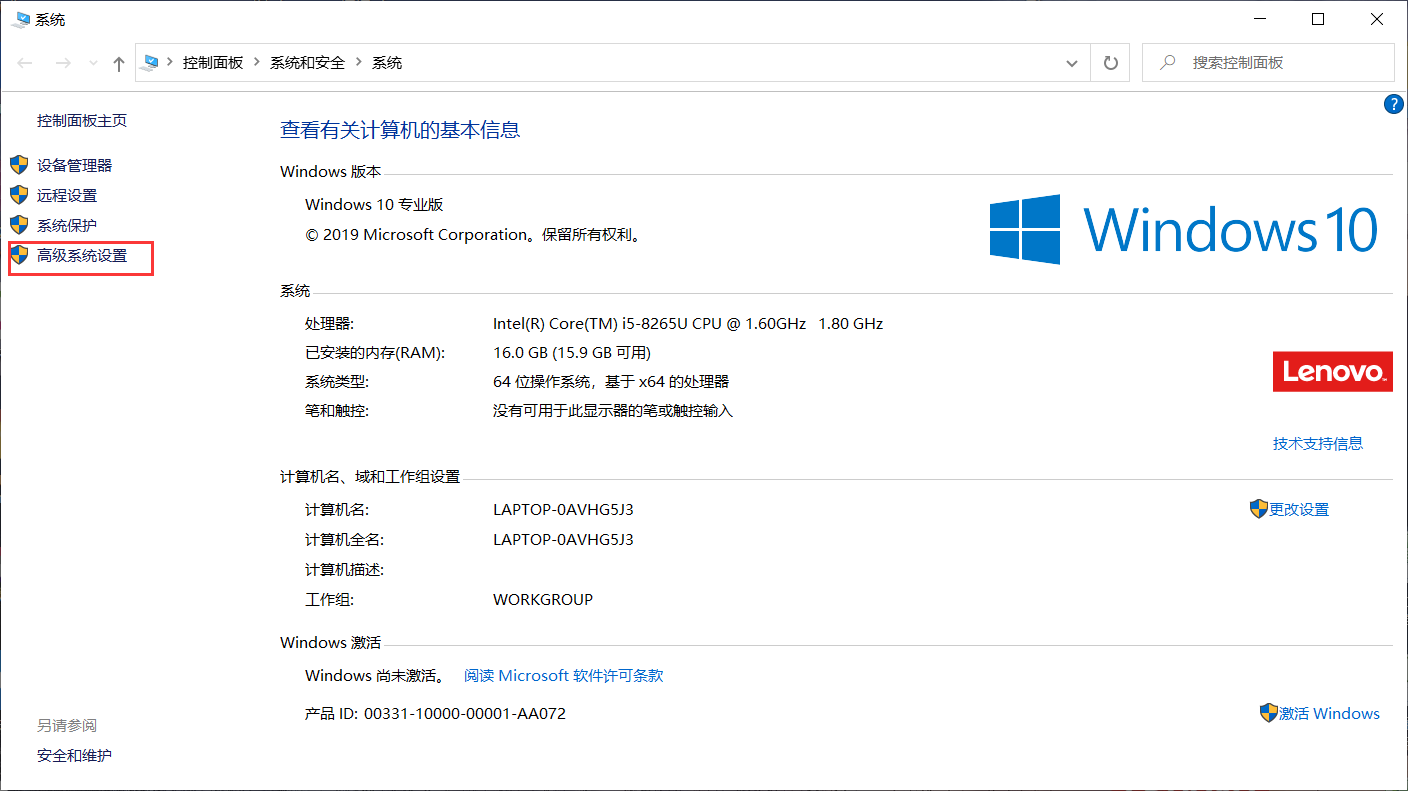The image size is (1408, 791).
Task: Expand the chevron after 控制面板 breadcrumb
Action: coord(257,62)
